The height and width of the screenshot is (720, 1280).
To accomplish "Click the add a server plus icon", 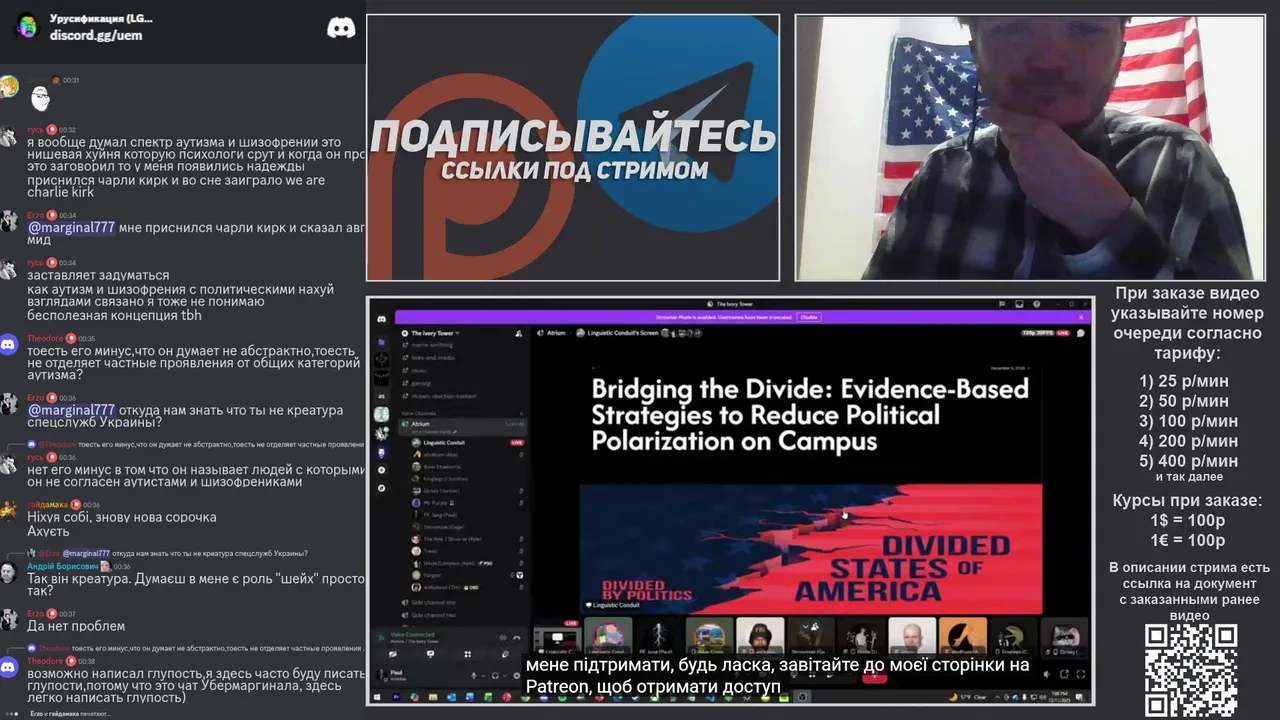I will pyautogui.click(x=381, y=470).
